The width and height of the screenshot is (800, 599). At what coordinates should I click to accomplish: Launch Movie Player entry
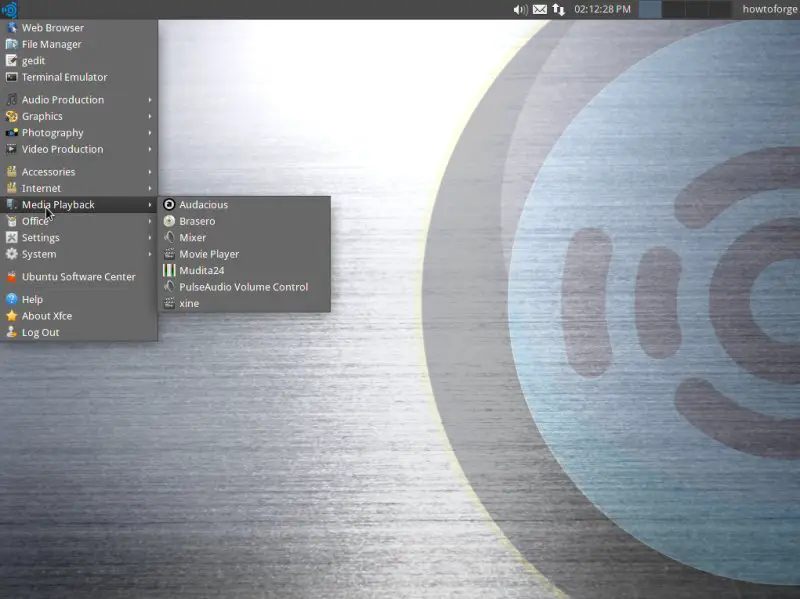pyautogui.click(x=244, y=254)
